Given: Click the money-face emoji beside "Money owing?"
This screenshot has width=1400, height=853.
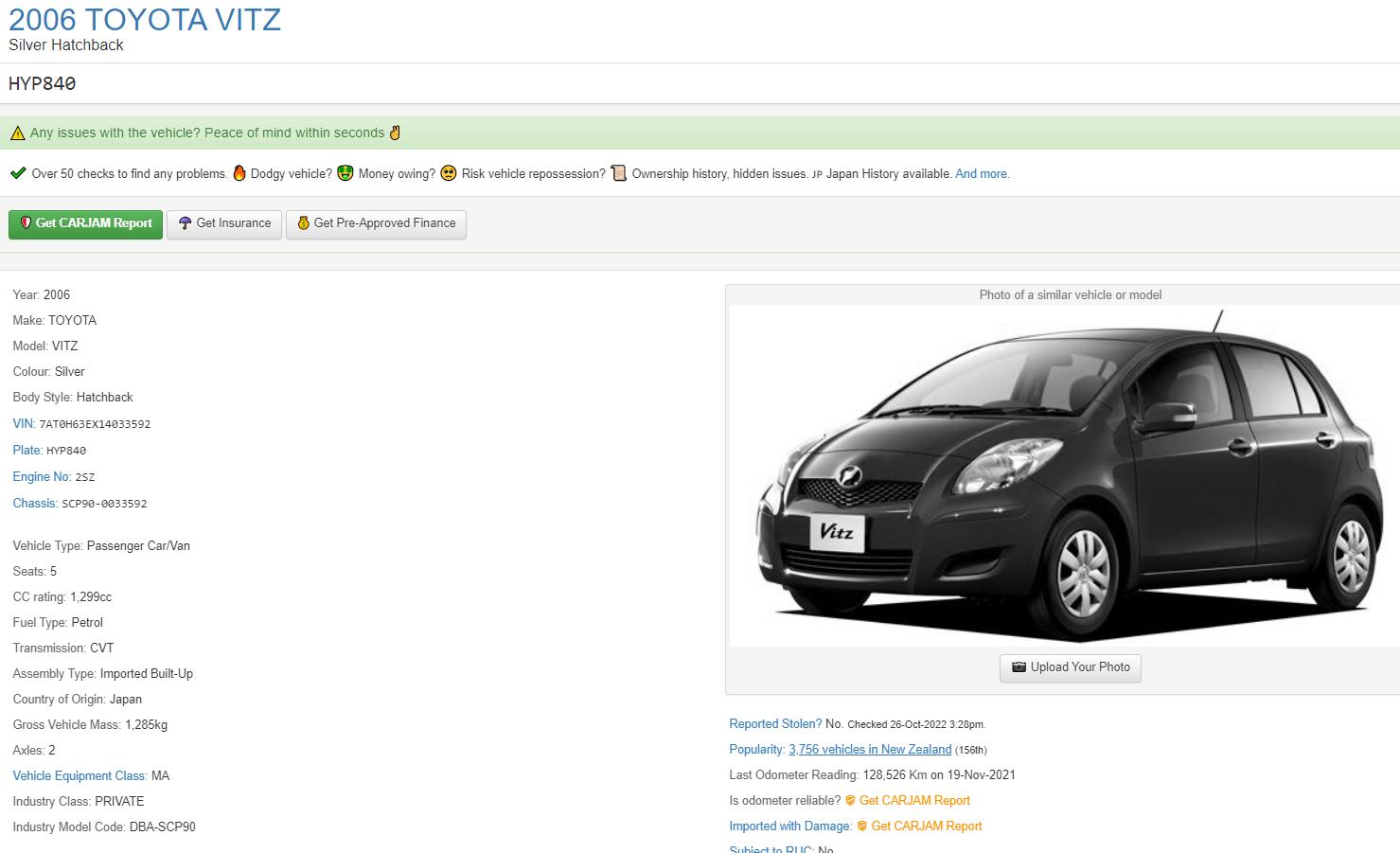Looking at the screenshot, I should click(x=346, y=173).
